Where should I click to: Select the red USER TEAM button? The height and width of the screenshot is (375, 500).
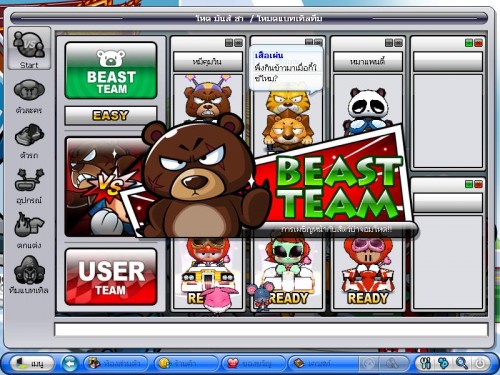click(x=111, y=277)
